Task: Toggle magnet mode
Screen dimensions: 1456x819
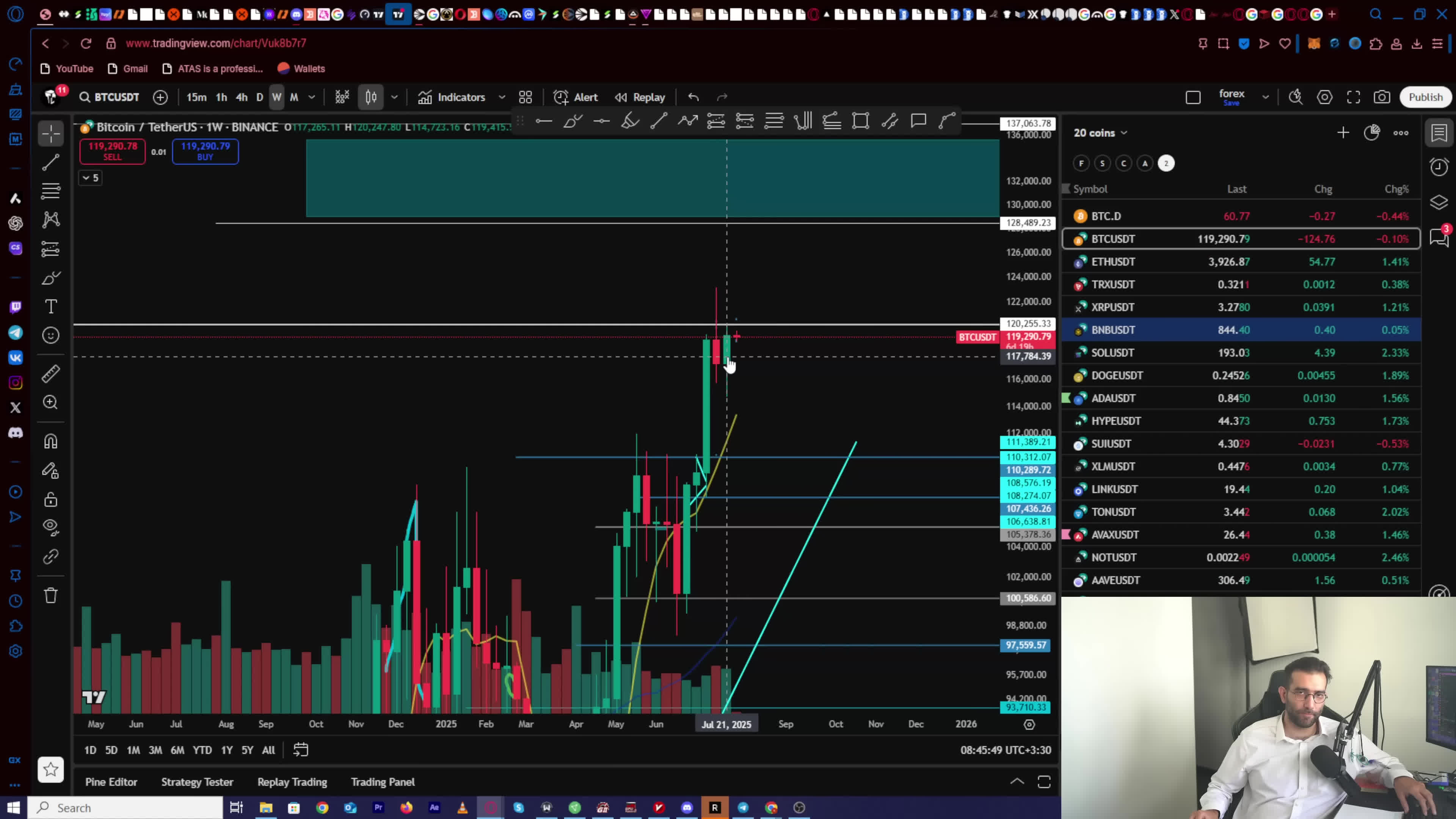Action: point(51,441)
